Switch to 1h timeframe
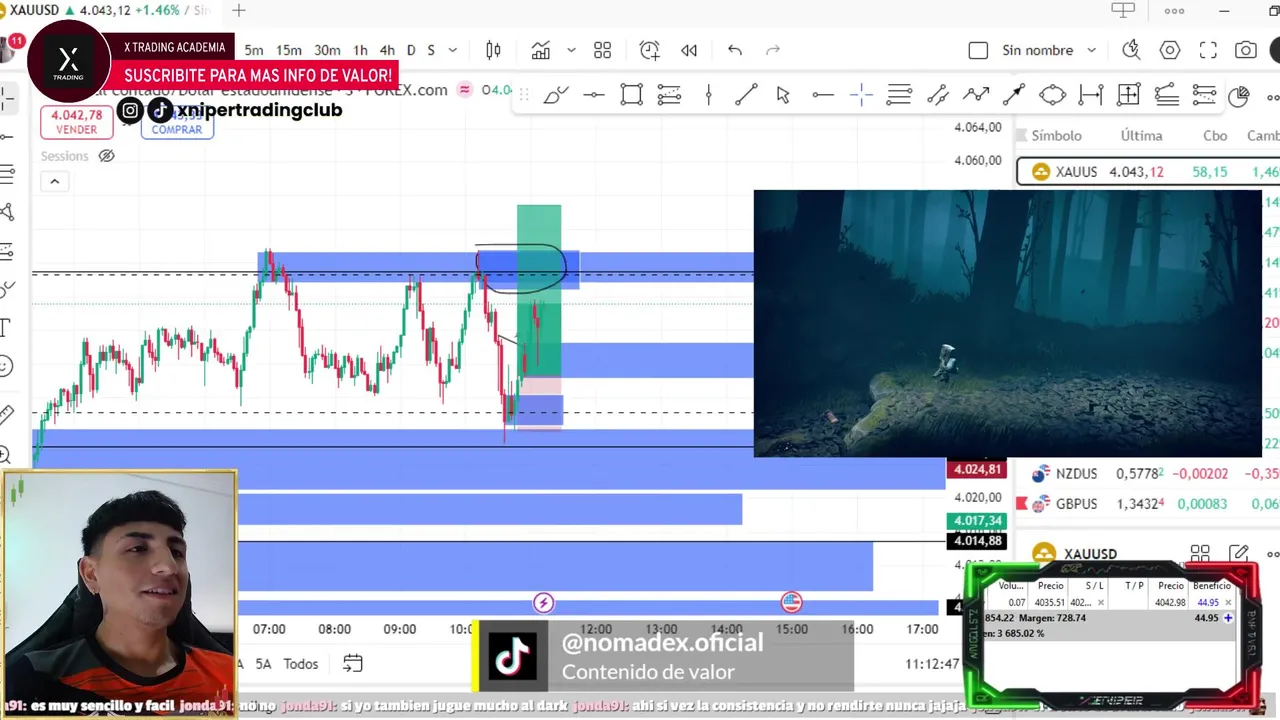The image size is (1280, 720). (360, 50)
